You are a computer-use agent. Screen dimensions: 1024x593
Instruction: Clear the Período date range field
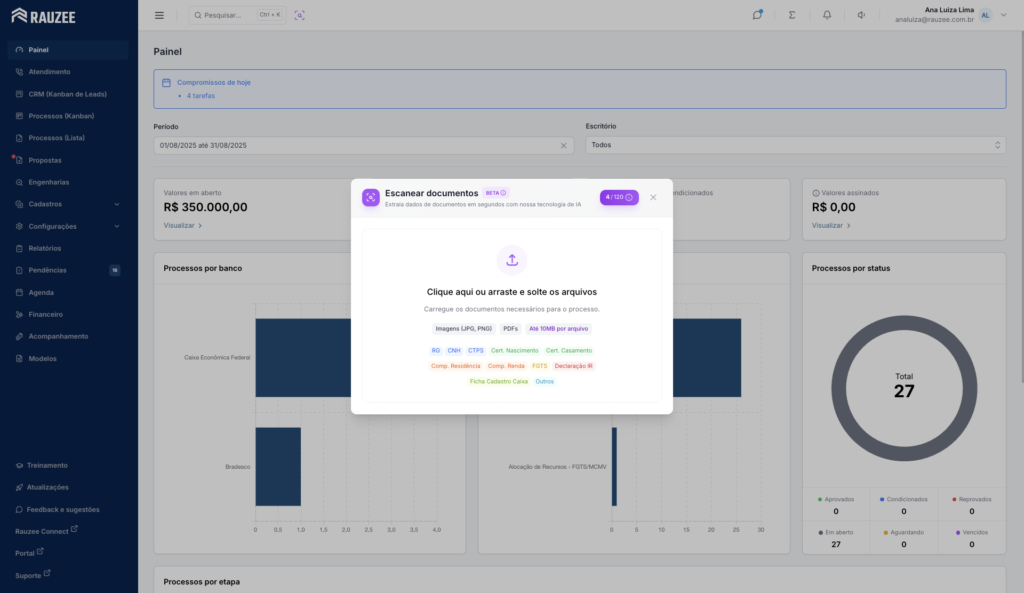coord(563,146)
